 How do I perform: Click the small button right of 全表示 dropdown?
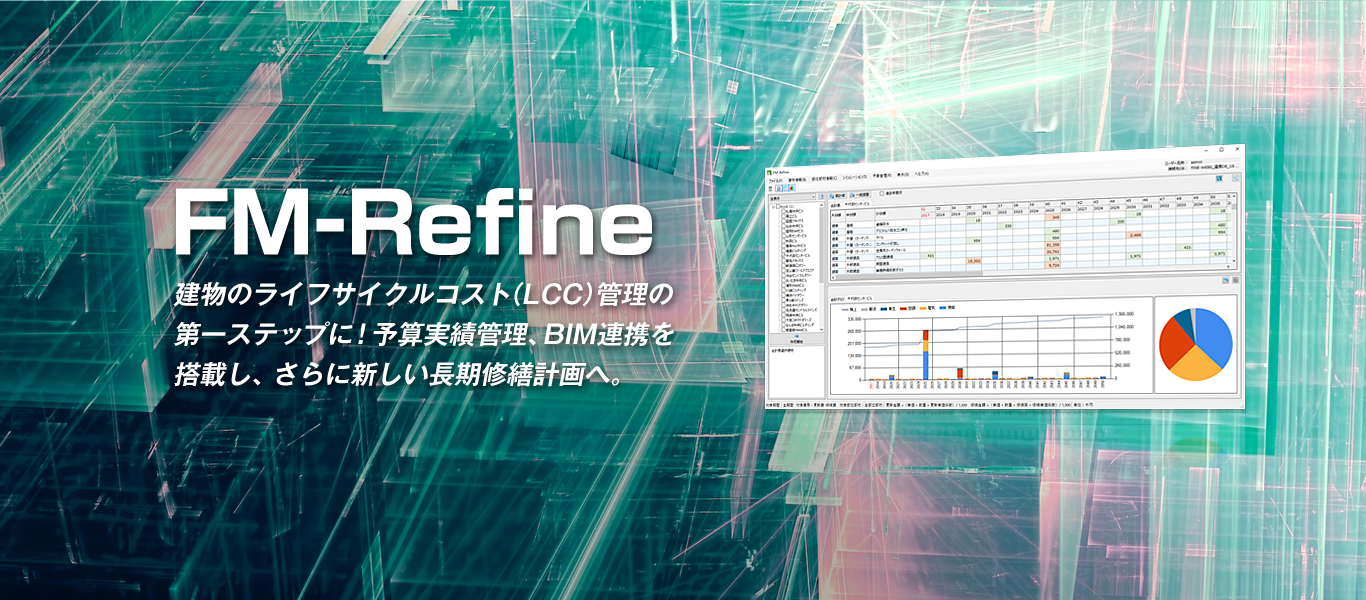(x=822, y=196)
